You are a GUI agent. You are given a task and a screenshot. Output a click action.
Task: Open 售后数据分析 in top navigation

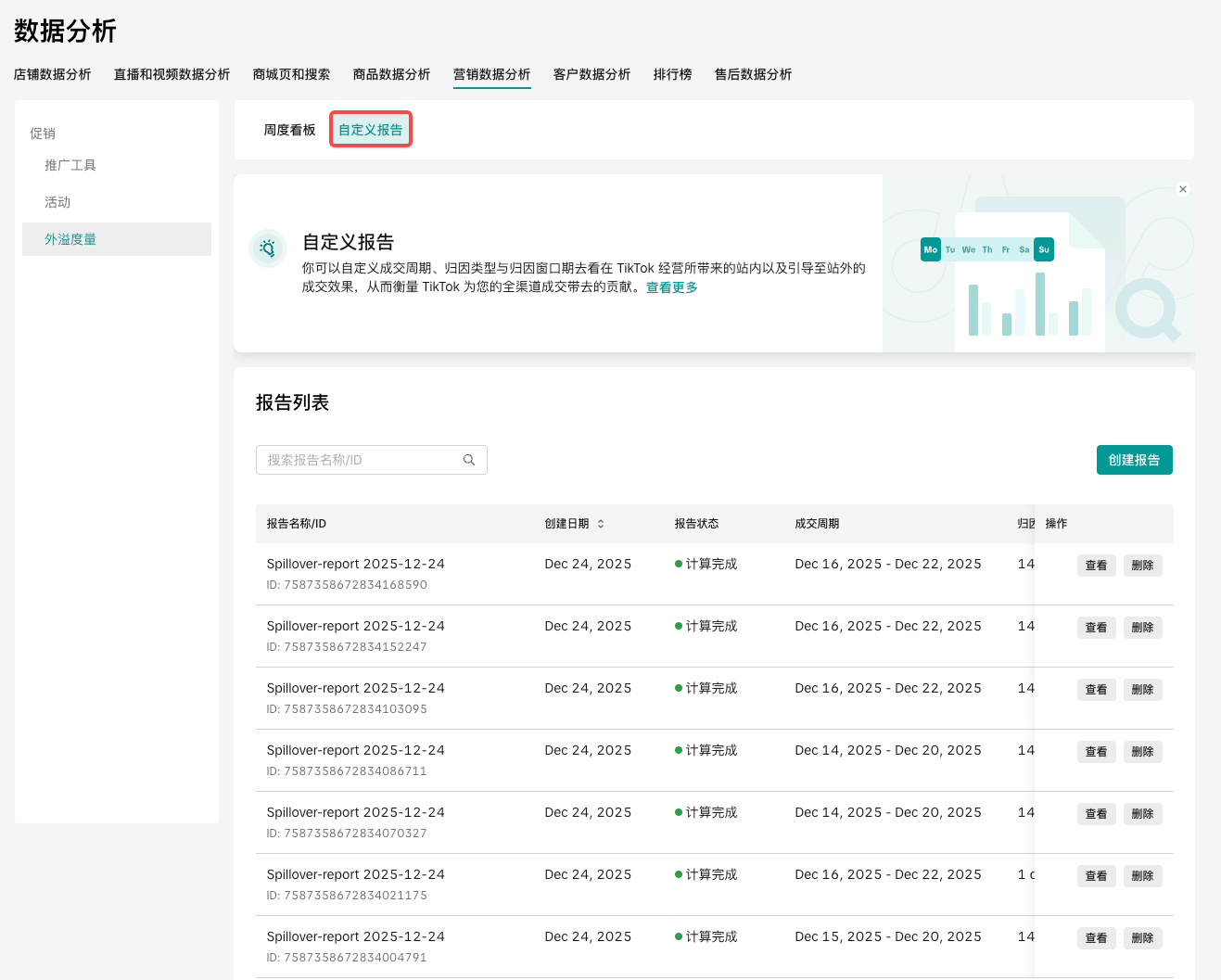[753, 74]
